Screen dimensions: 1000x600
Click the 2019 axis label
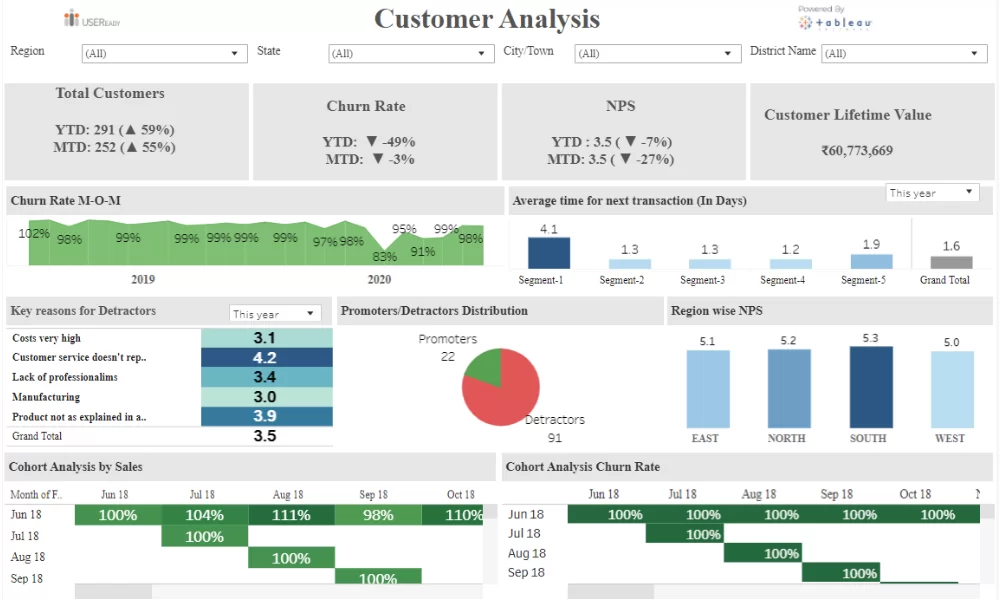click(143, 279)
